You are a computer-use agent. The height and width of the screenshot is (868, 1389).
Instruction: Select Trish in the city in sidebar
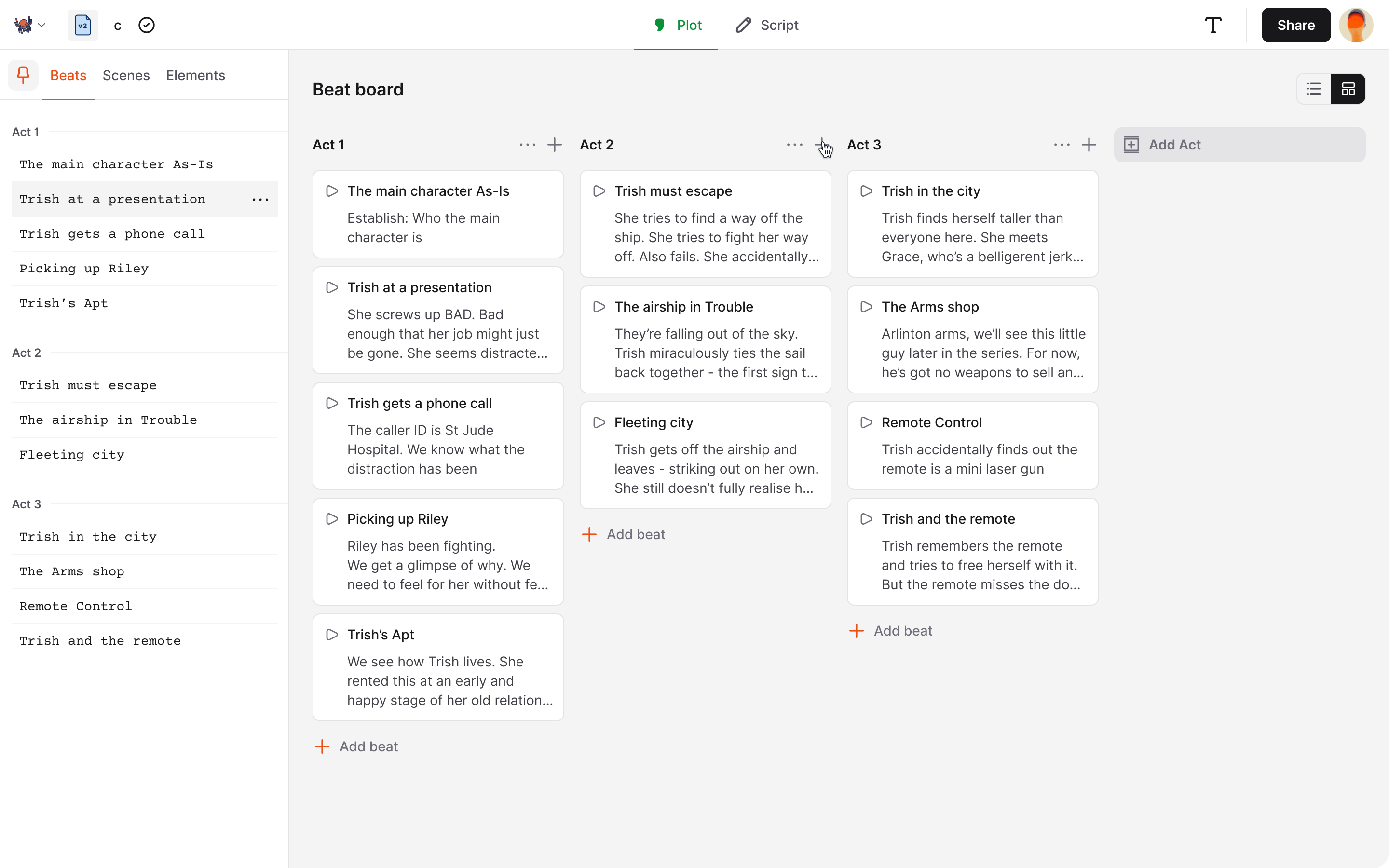tap(145, 537)
